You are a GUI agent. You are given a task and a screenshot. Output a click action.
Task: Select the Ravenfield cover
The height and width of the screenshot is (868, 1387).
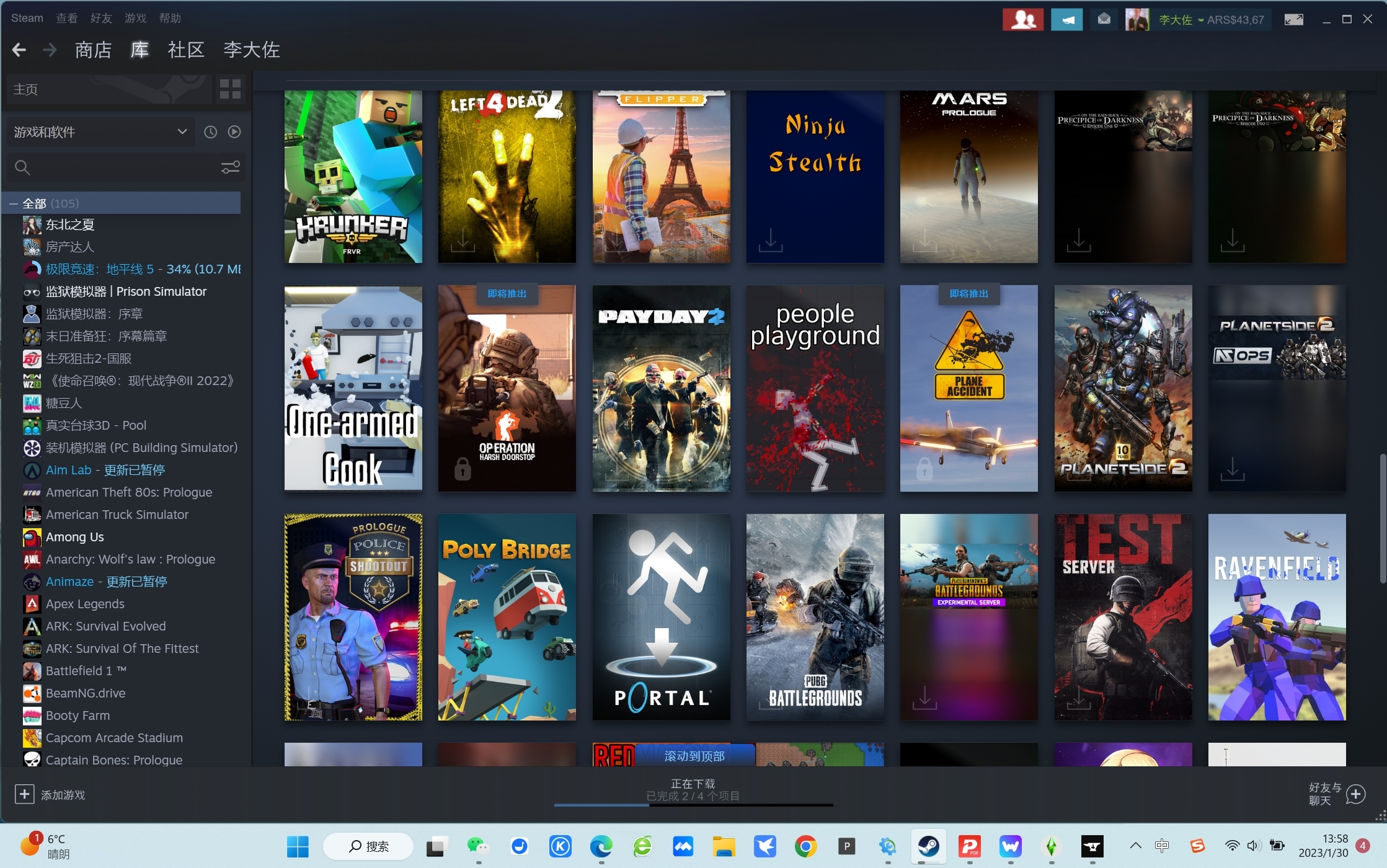pyautogui.click(x=1277, y=617)
